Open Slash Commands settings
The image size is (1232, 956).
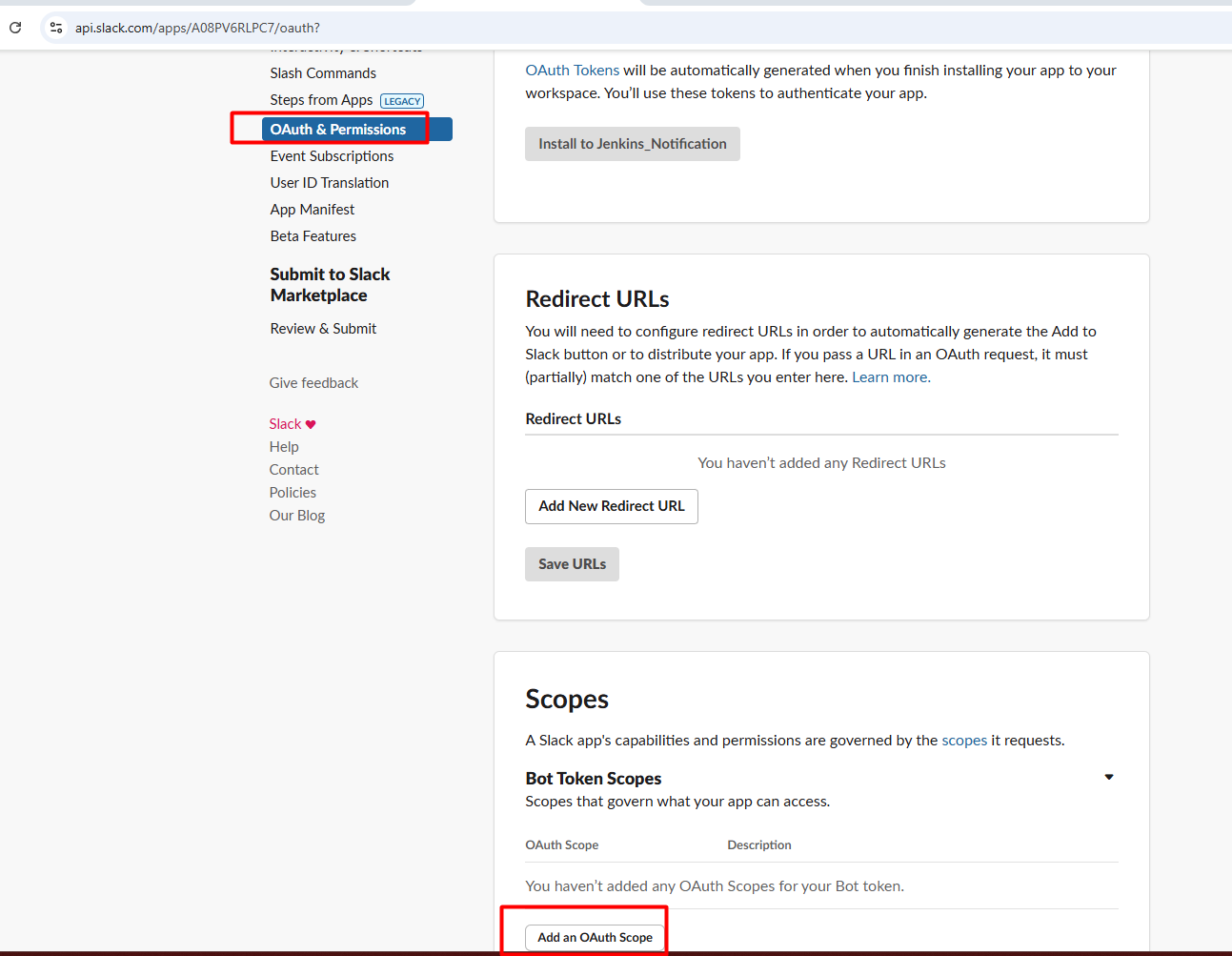[323, 73]
